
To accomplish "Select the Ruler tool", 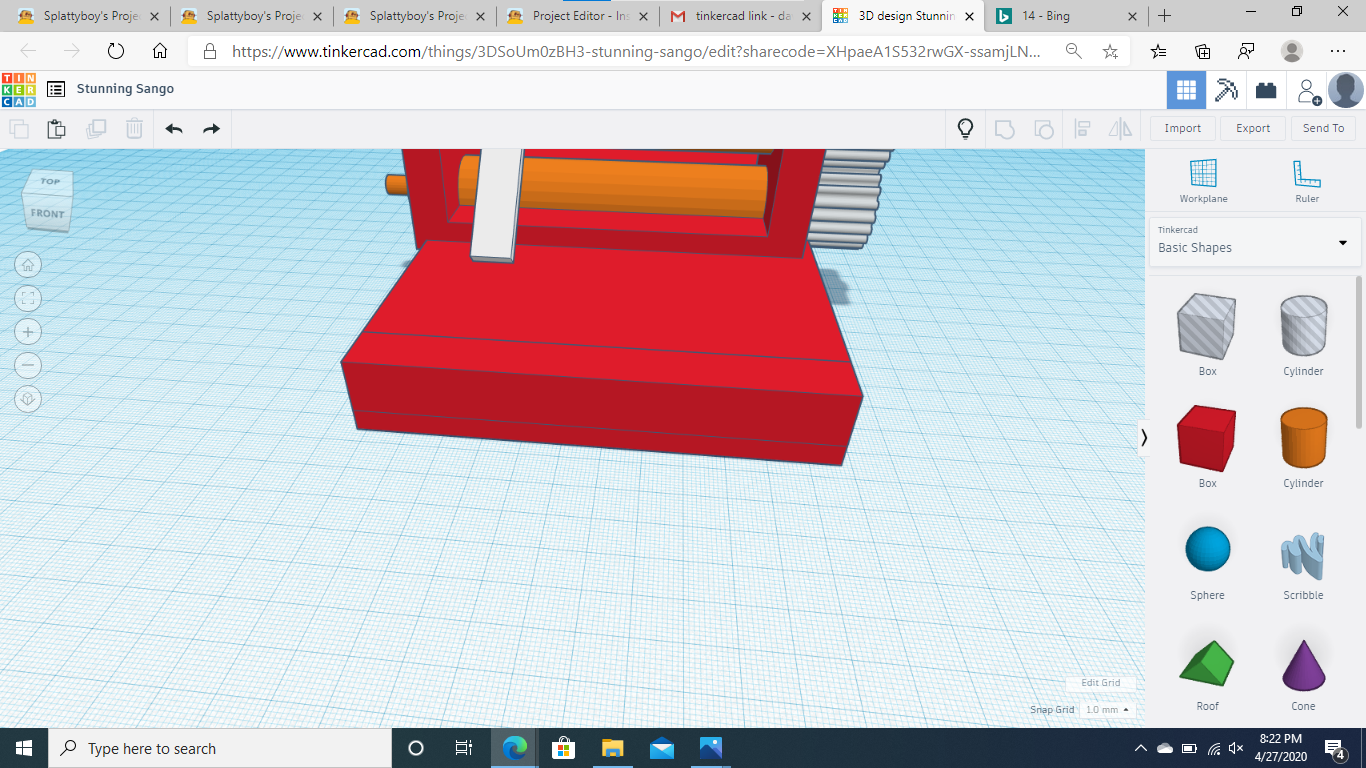I will pyautogui.click(x=1307, y=180).
